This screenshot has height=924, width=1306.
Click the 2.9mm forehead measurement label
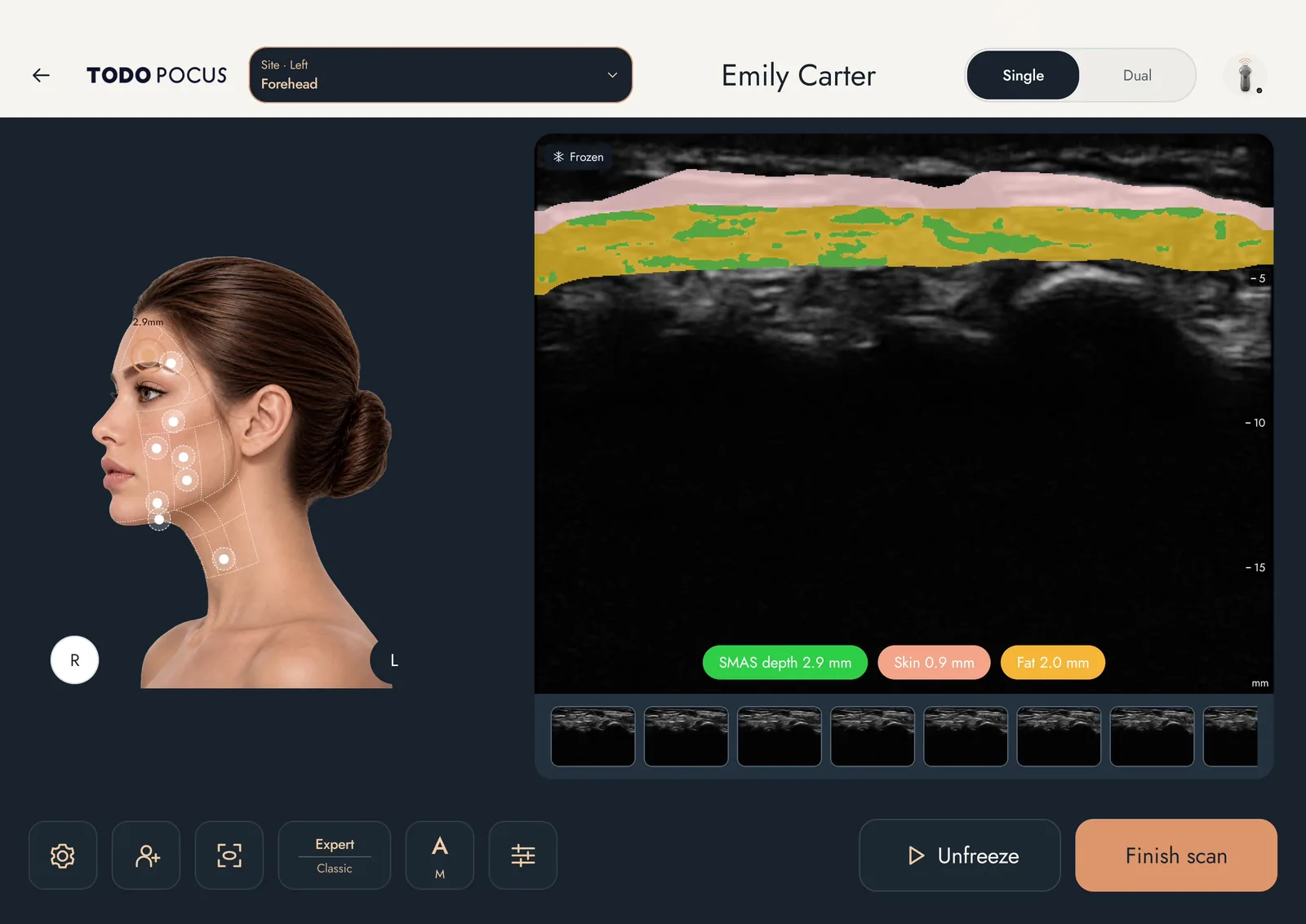[x=148, y=322]
